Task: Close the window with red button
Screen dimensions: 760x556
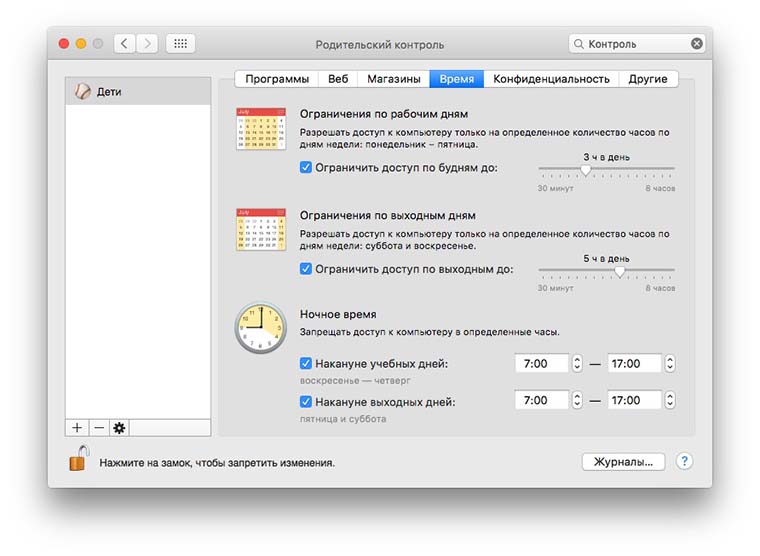Action: coord(63,44)
